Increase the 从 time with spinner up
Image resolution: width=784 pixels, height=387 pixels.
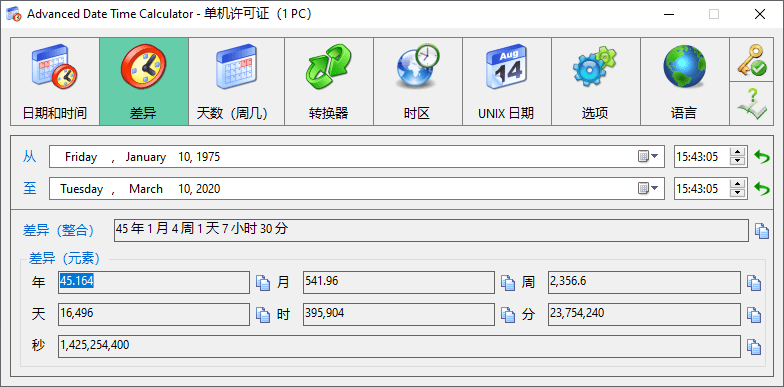coord(738,152)
